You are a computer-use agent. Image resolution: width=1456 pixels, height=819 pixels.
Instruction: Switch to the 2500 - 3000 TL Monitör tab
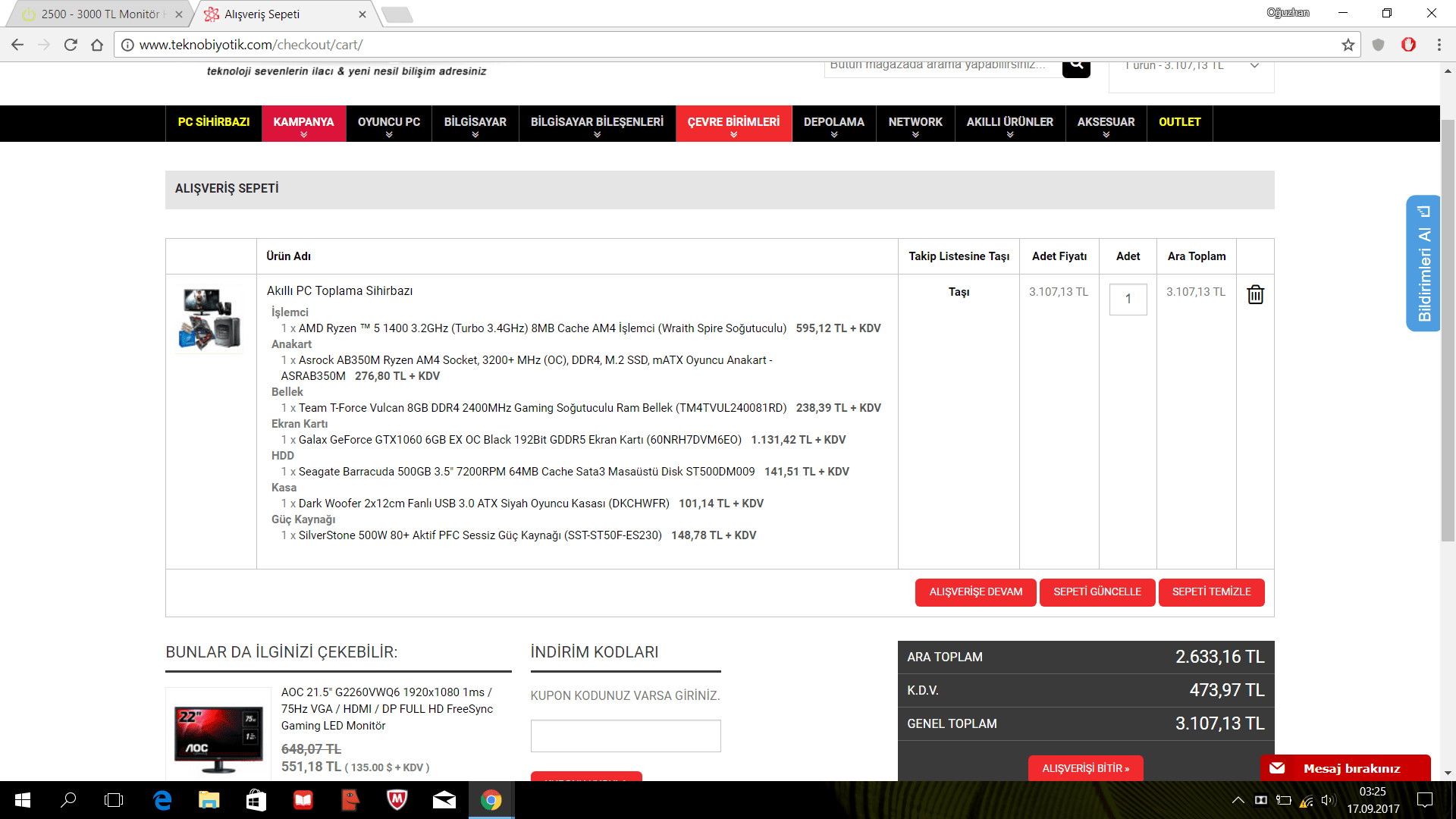pyautogui.click(x=99, y=14)
